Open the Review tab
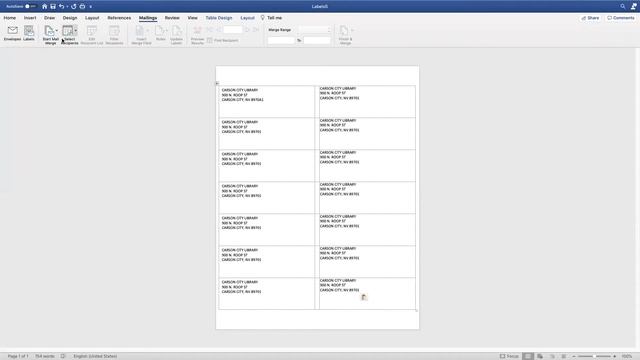The image size is (640, 360). [x=172, y=18]
